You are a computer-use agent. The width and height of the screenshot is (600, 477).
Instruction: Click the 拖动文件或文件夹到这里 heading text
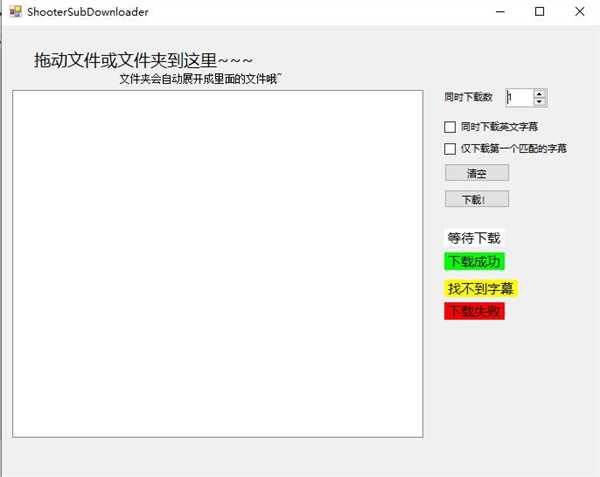(143, 60)
